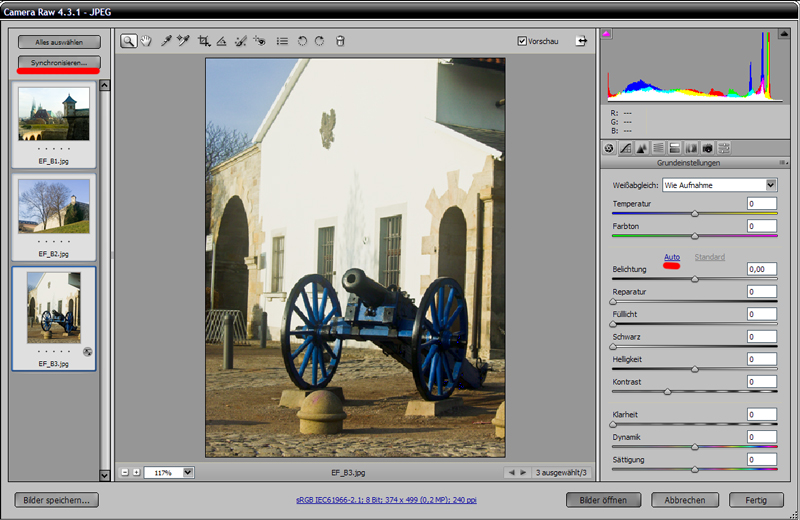This screenshot has height=520, width=800.
Task: Pick the White Balance eyedropper tool
Action: click(166, 41)
